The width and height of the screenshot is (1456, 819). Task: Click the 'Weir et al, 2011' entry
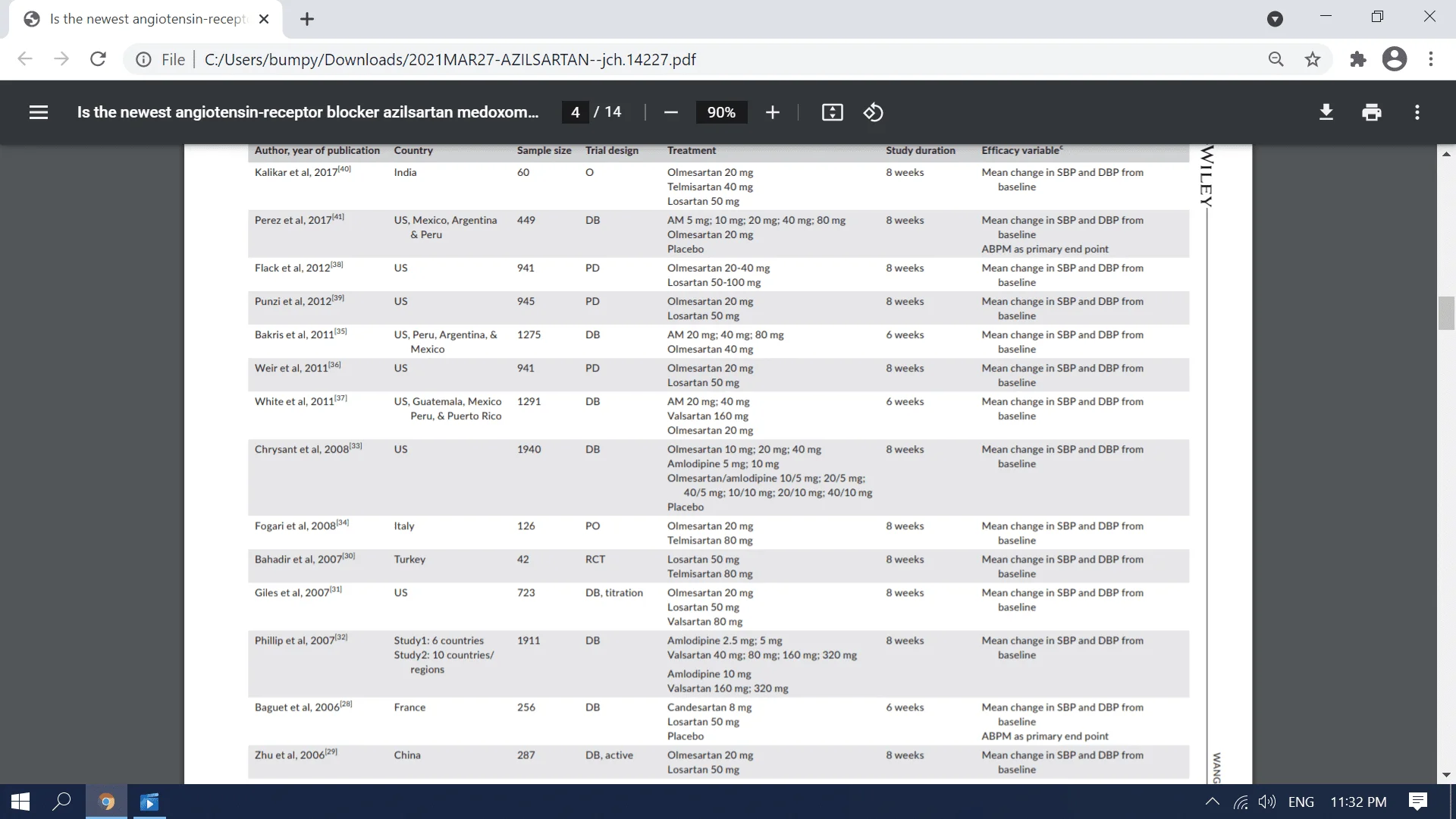tap(297, 367)
